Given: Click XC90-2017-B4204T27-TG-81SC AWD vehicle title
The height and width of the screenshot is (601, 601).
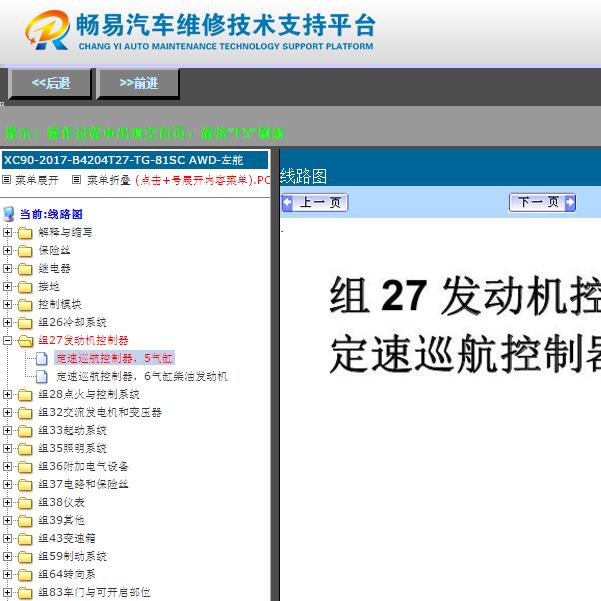Looking at the screenshot, I should 123,160.
